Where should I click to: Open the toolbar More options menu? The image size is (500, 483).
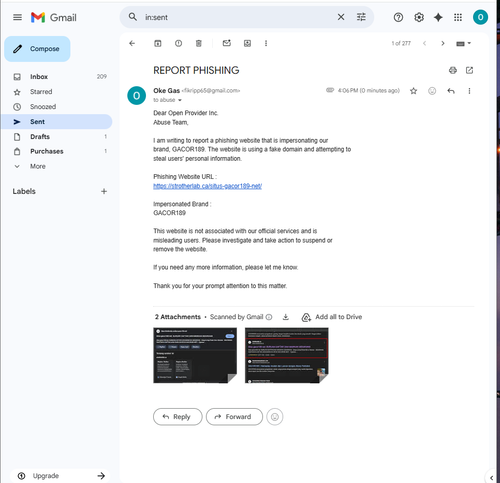pos(266,43)
